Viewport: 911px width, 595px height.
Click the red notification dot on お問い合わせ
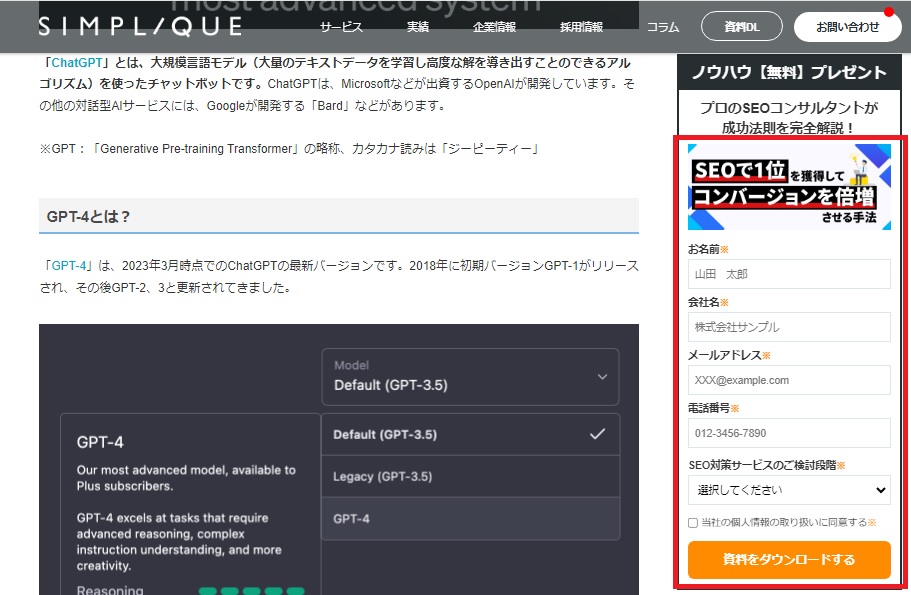tap(888, 12)
